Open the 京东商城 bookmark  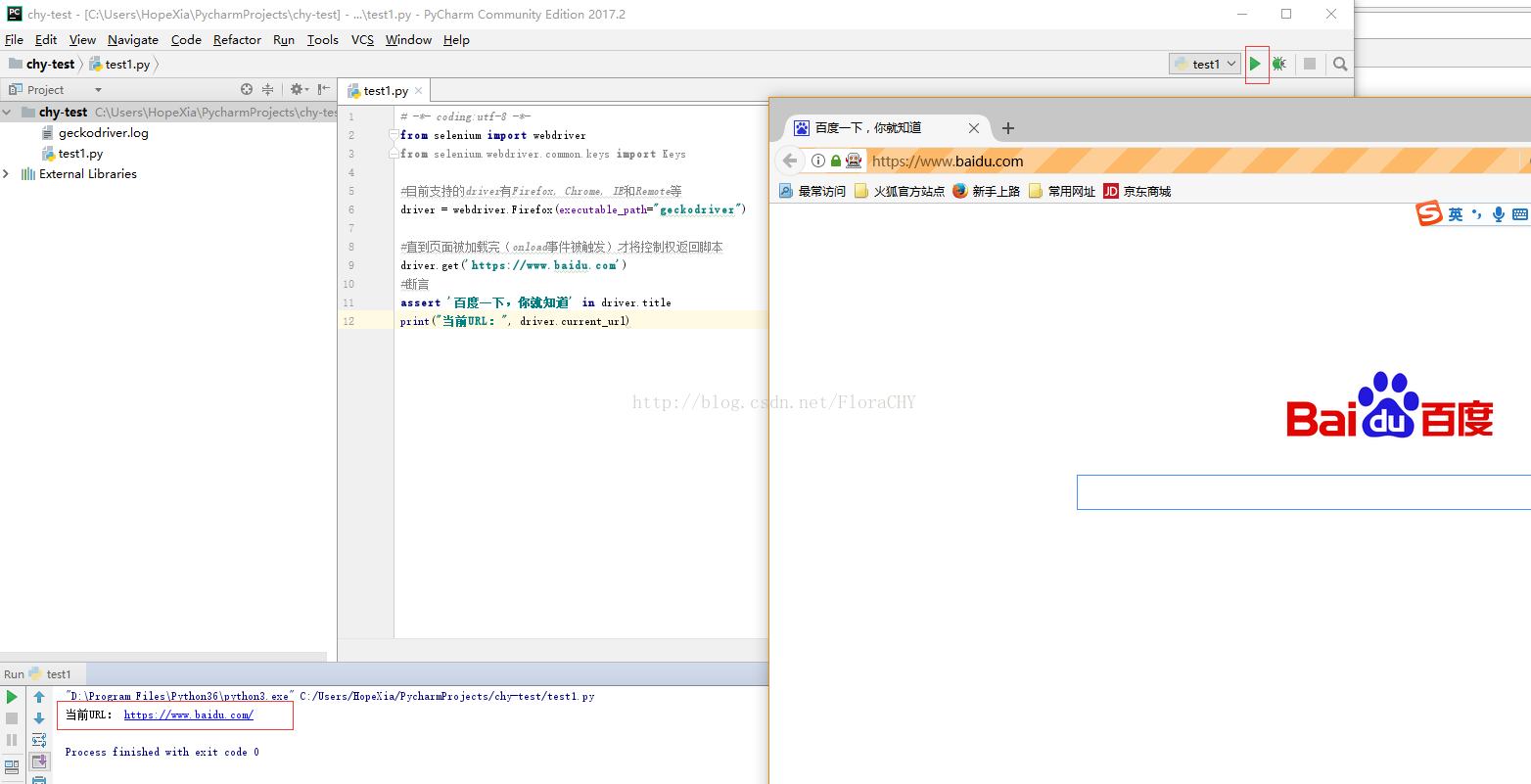coord(1137,191)
